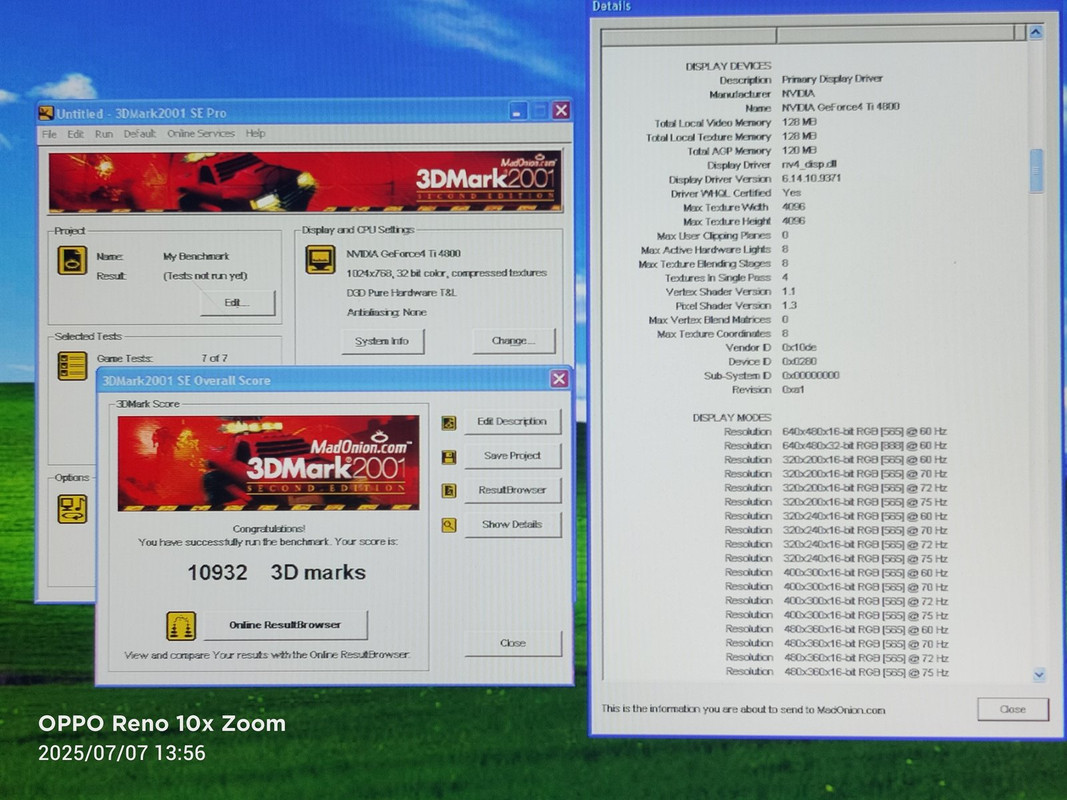Click Display Driver Version 6.14.10.9371
This screenshot has height=800, width=1067.
tap(811, 178)
